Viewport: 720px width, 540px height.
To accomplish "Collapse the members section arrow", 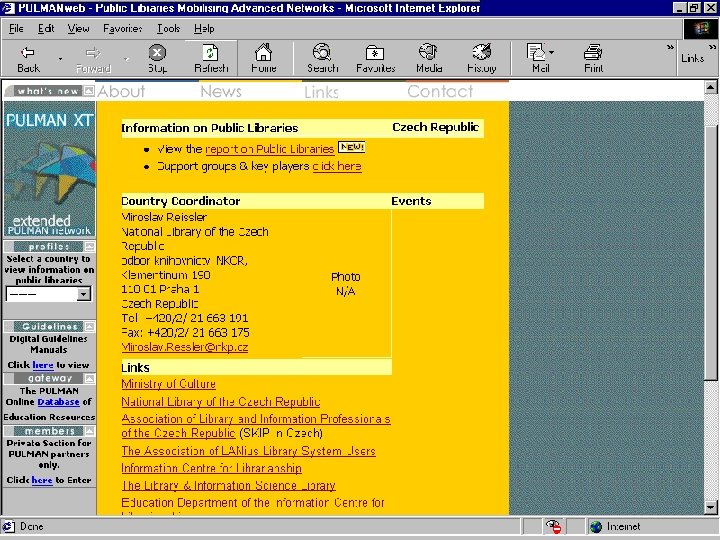I will 90,431.
